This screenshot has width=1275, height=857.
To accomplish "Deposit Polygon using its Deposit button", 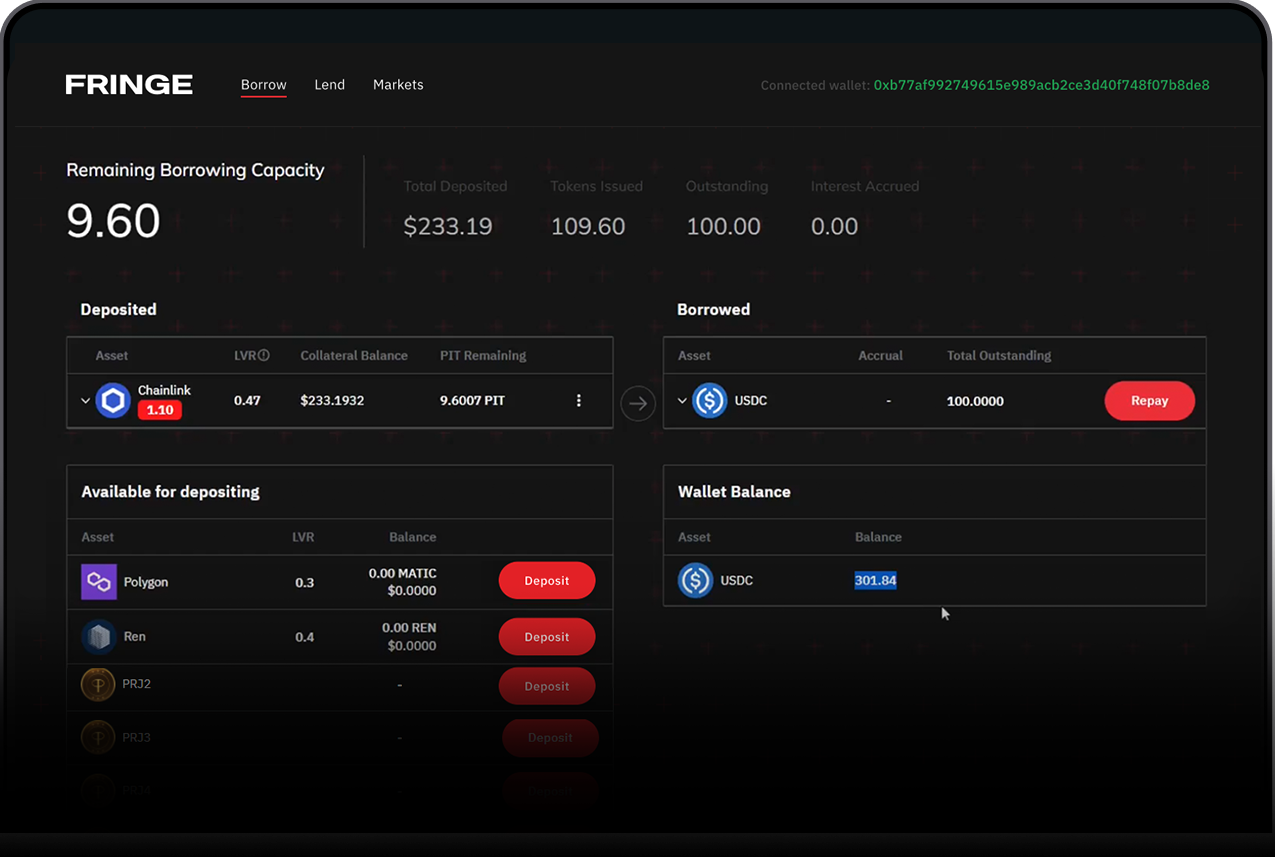I will click(546, 581).
